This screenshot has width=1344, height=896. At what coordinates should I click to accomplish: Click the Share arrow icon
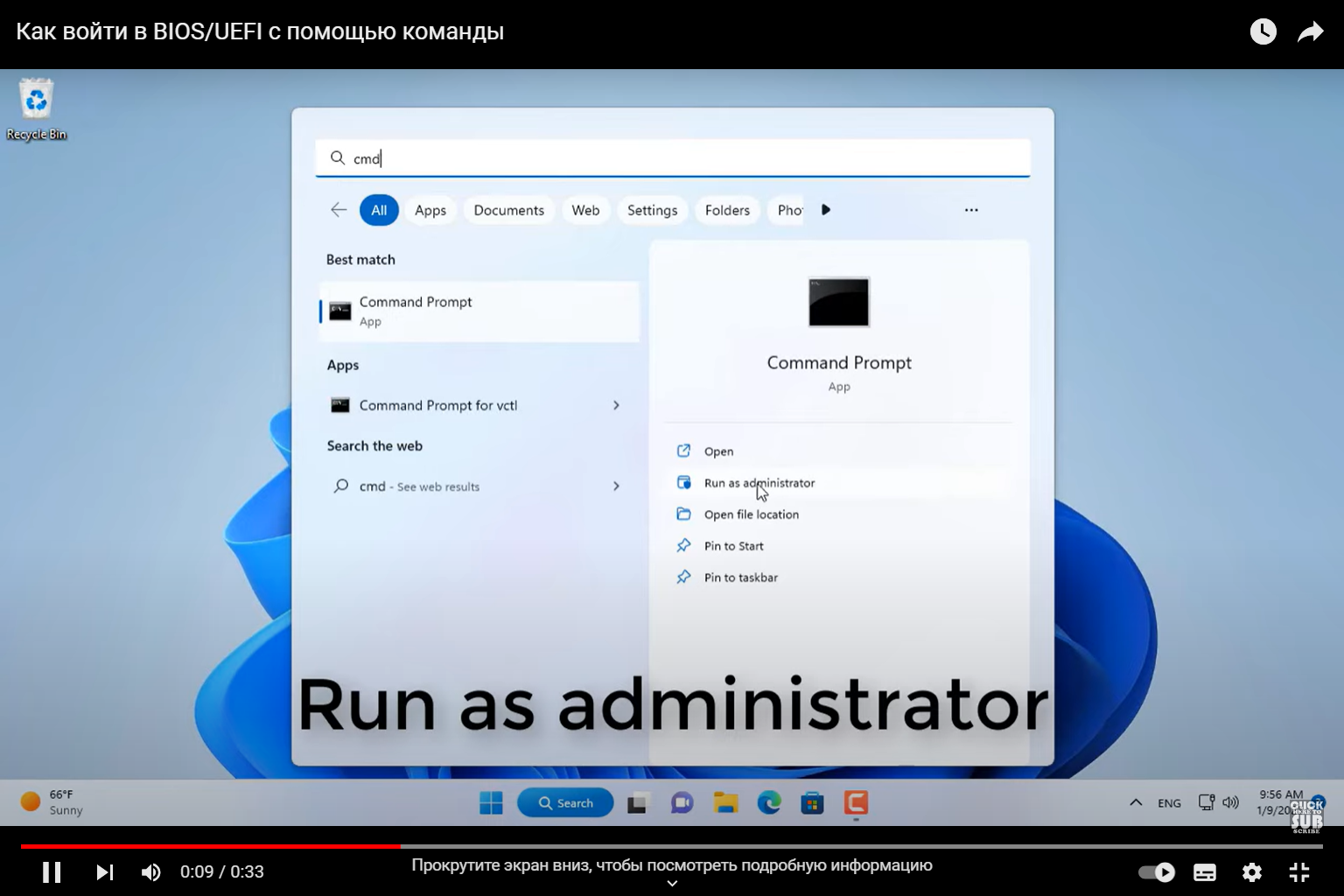click(x=1310, y=32)
